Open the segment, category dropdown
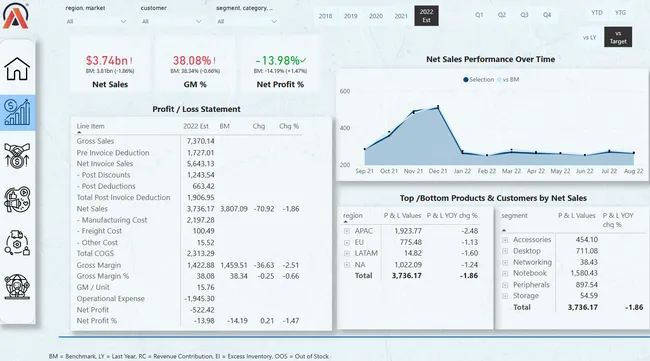650x361 pixels. [247, 22]
